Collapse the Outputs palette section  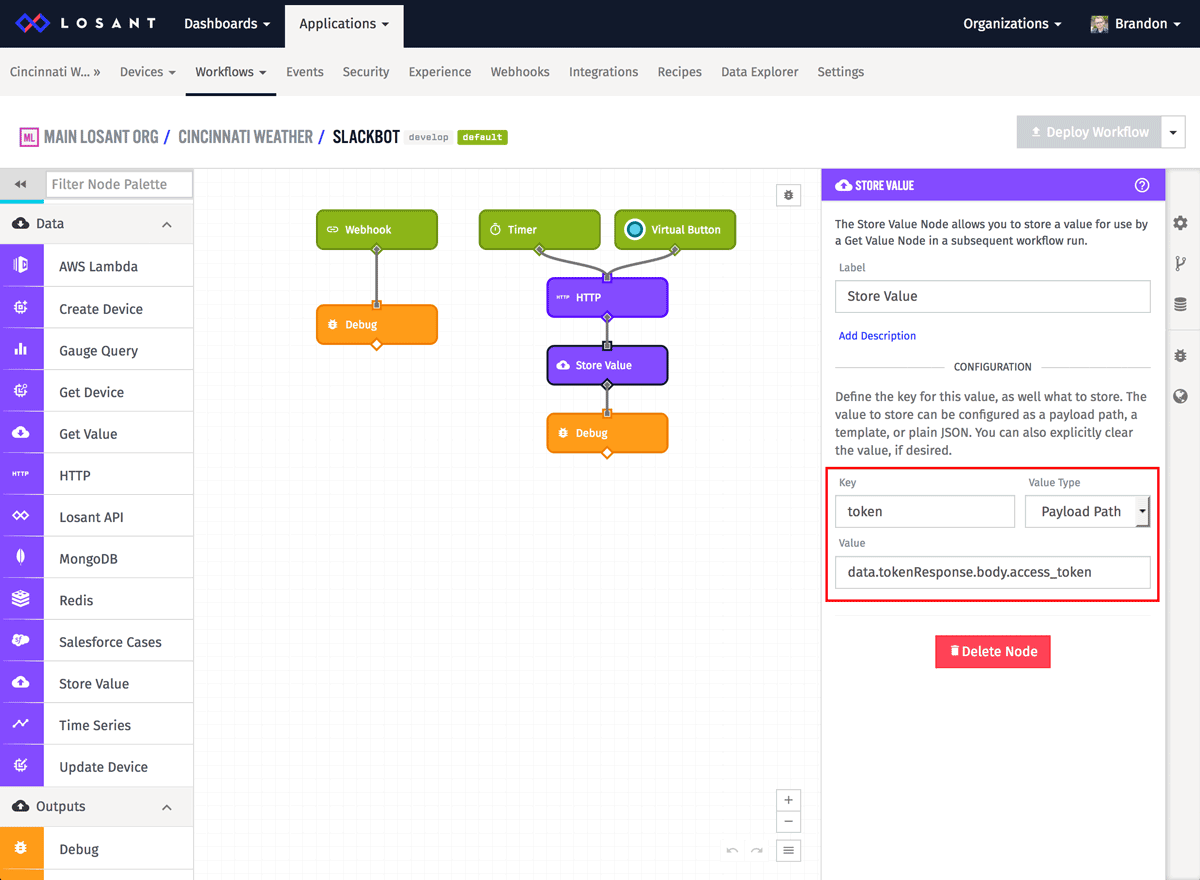(x=167, y=807)
